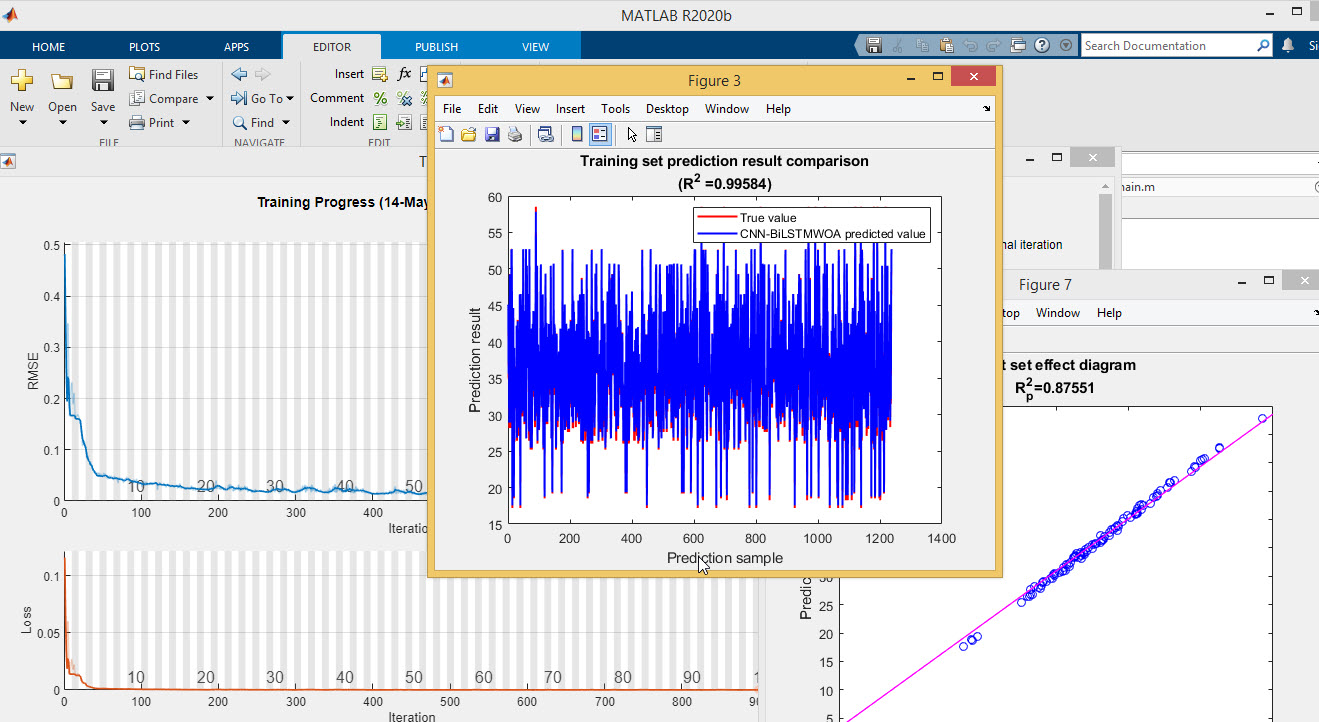
Task: Click the Uncomment icon with blue cross
Action: click(x=405, y=98)
